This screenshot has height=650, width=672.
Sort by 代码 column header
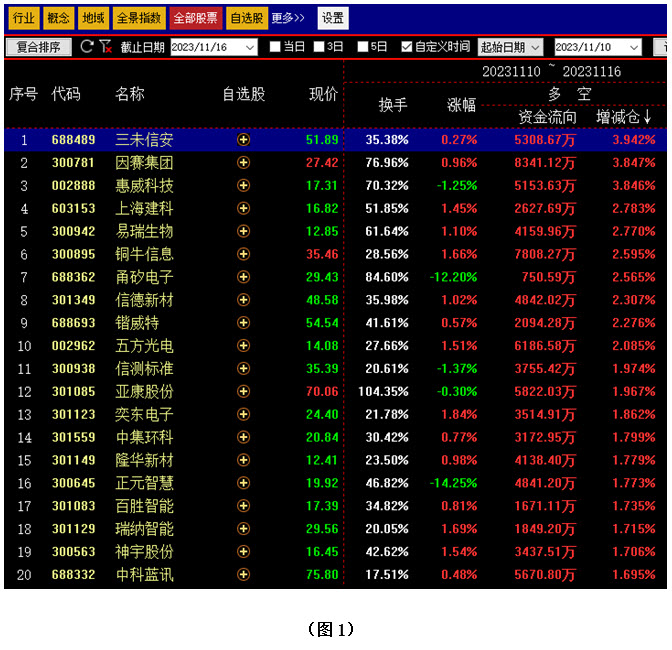(x=66, y=94)
